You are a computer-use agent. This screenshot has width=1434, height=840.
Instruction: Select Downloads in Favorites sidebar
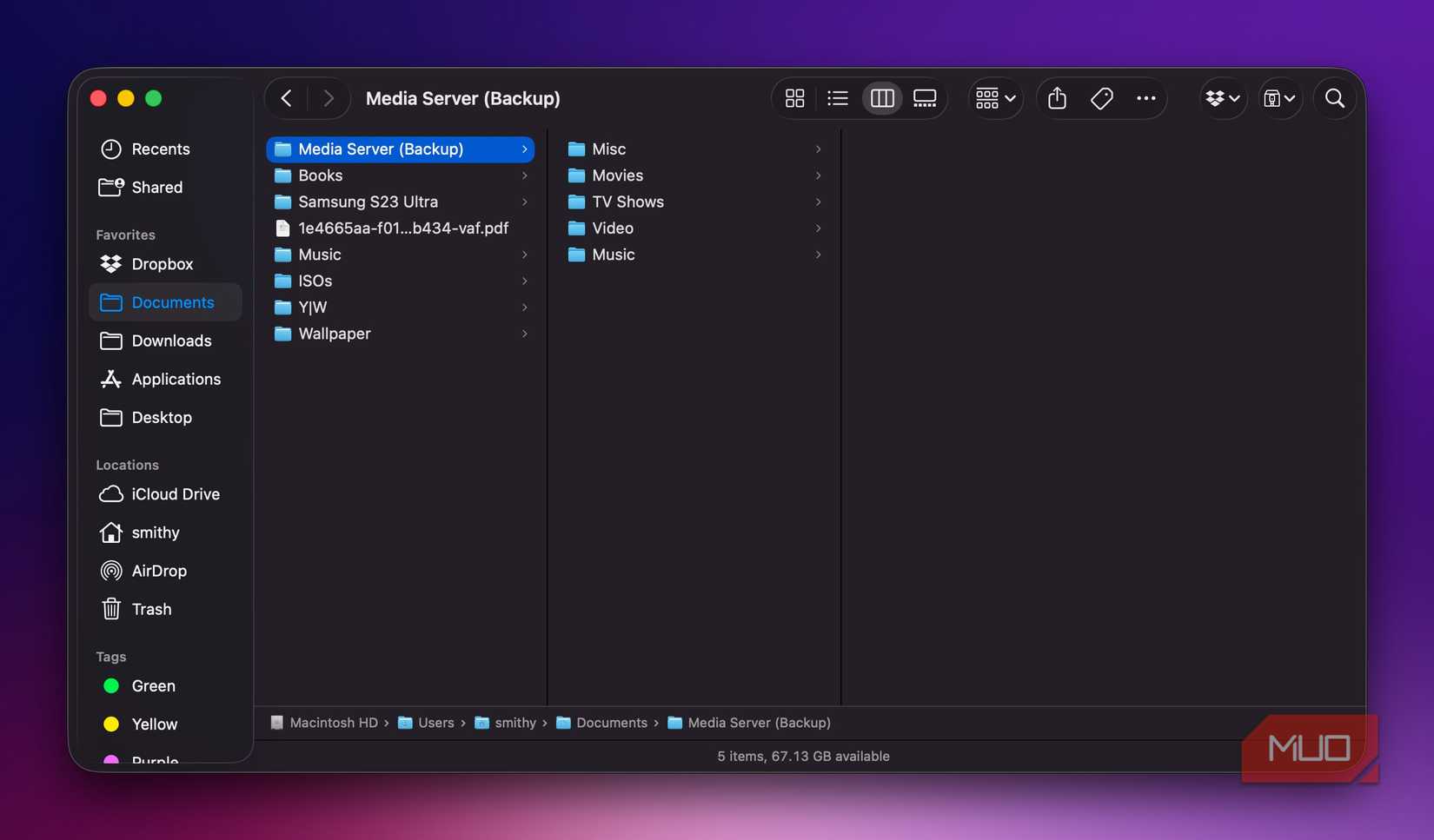171,341
